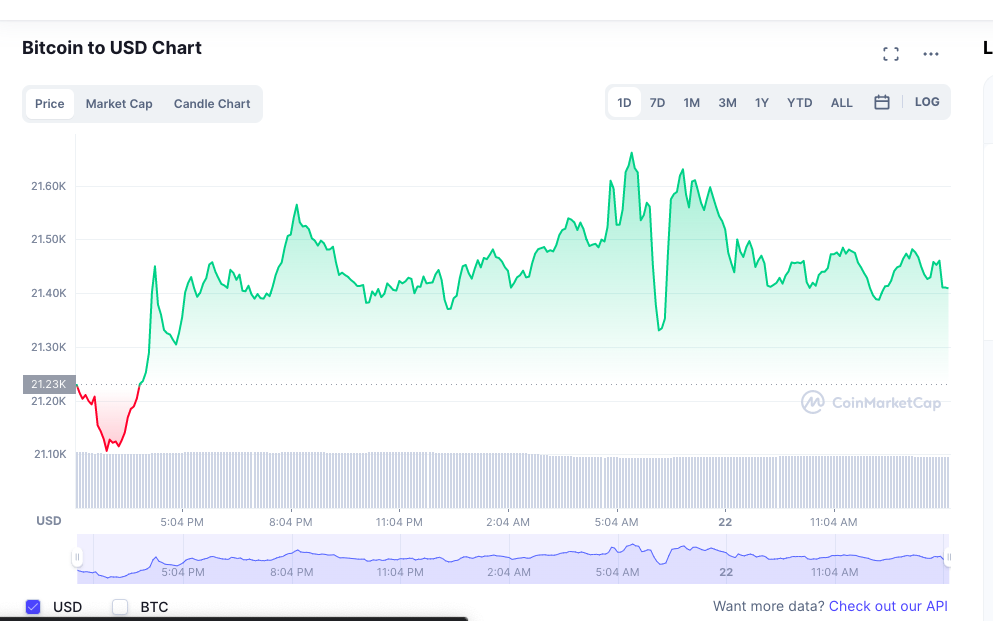The image size is (993, 621).
Task: Open the chart in fullscreen mode
Action: point(890,54)
